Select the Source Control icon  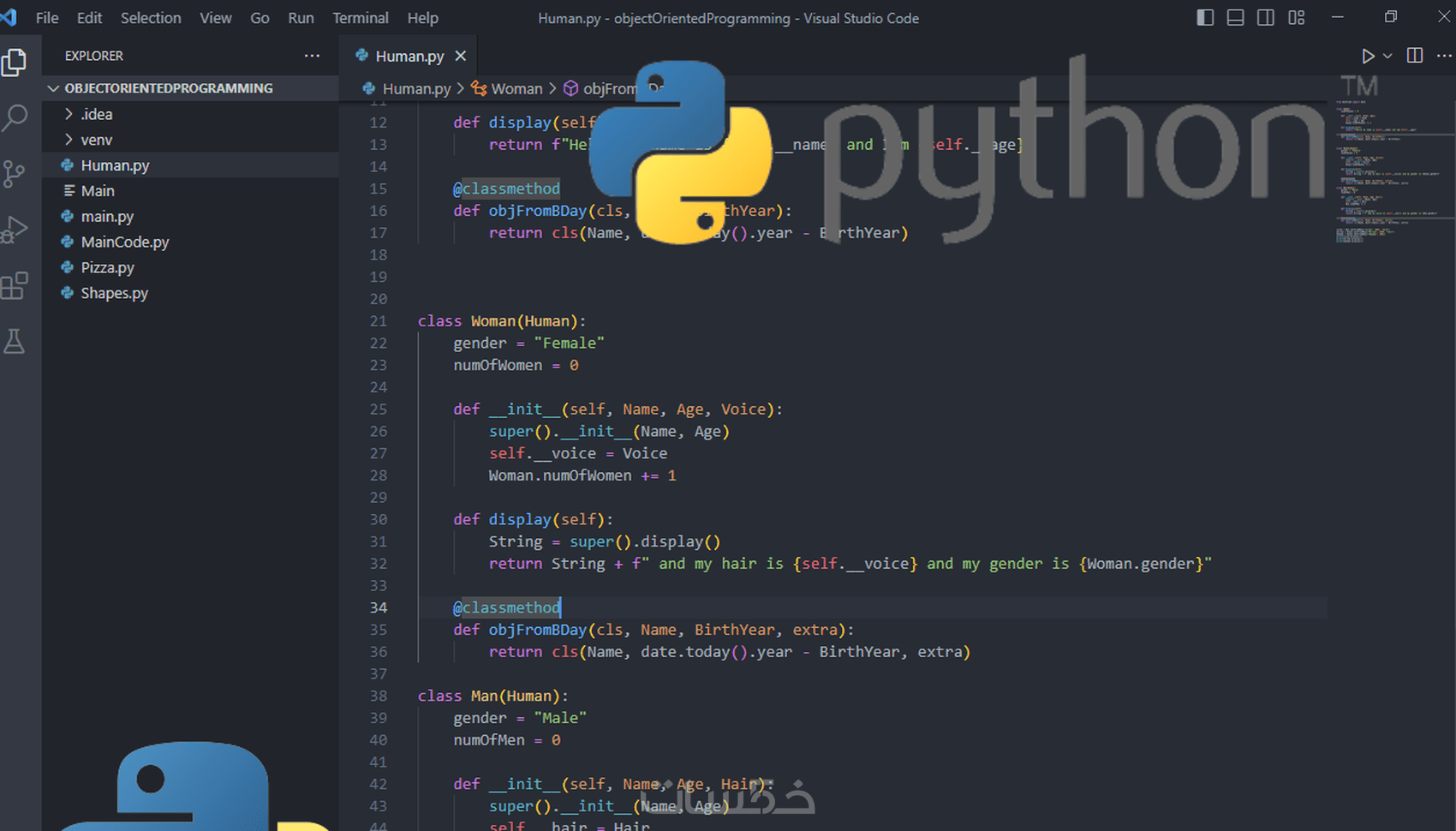[x=15, y=173]
